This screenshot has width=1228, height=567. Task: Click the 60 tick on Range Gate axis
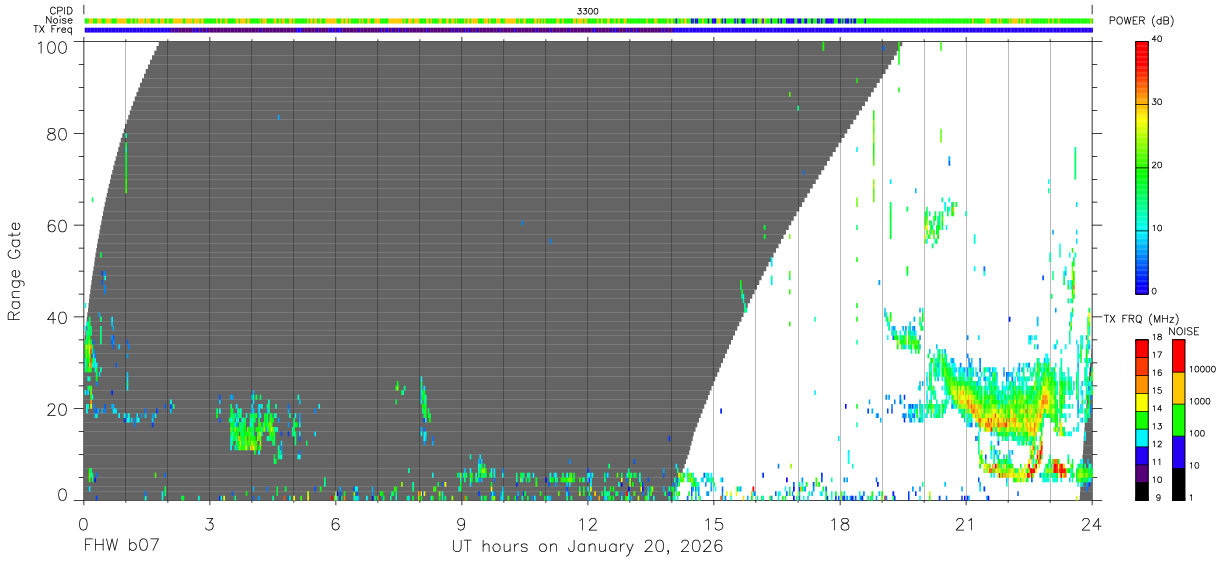pyautogui.click(x=59, y=225)
